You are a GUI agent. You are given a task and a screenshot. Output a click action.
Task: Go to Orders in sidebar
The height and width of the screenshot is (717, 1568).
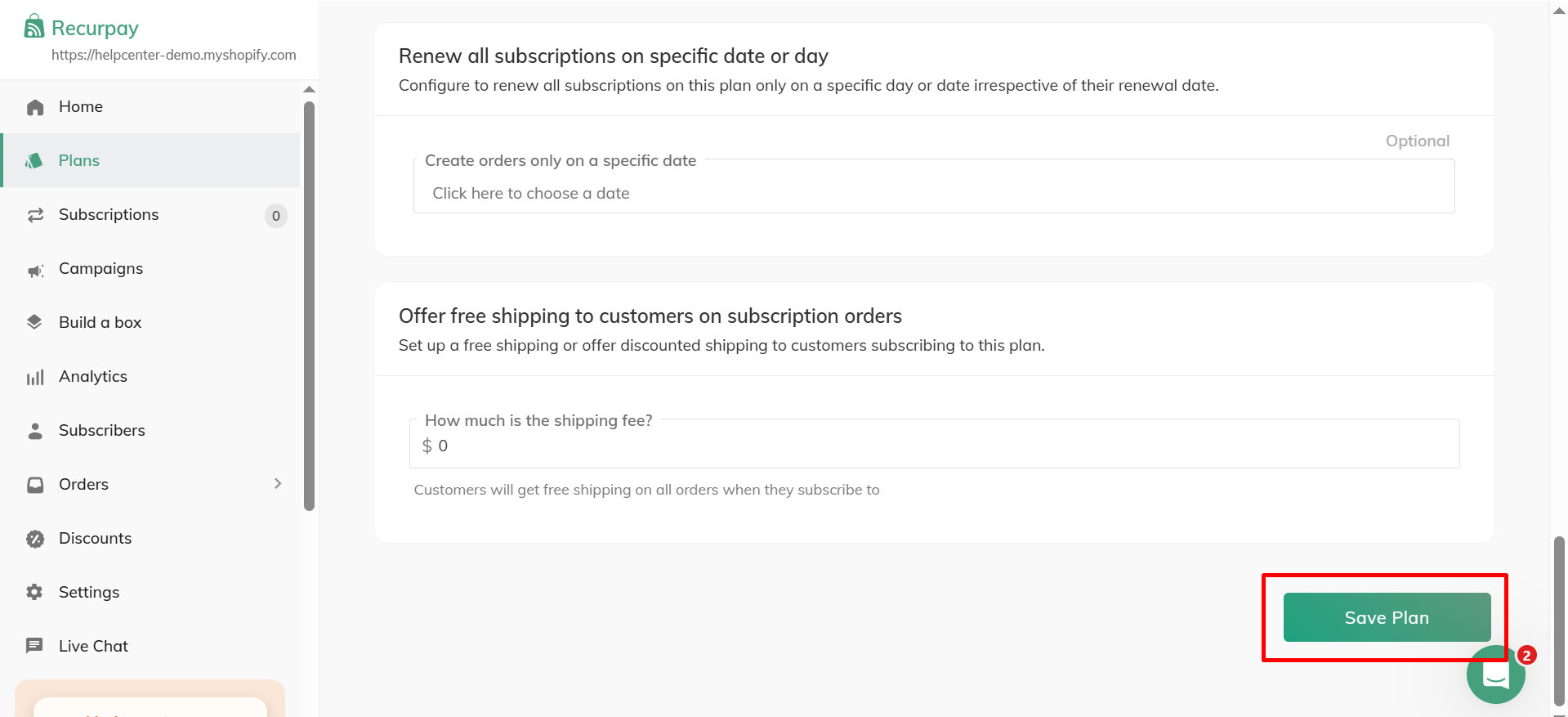tap(83, 484)
